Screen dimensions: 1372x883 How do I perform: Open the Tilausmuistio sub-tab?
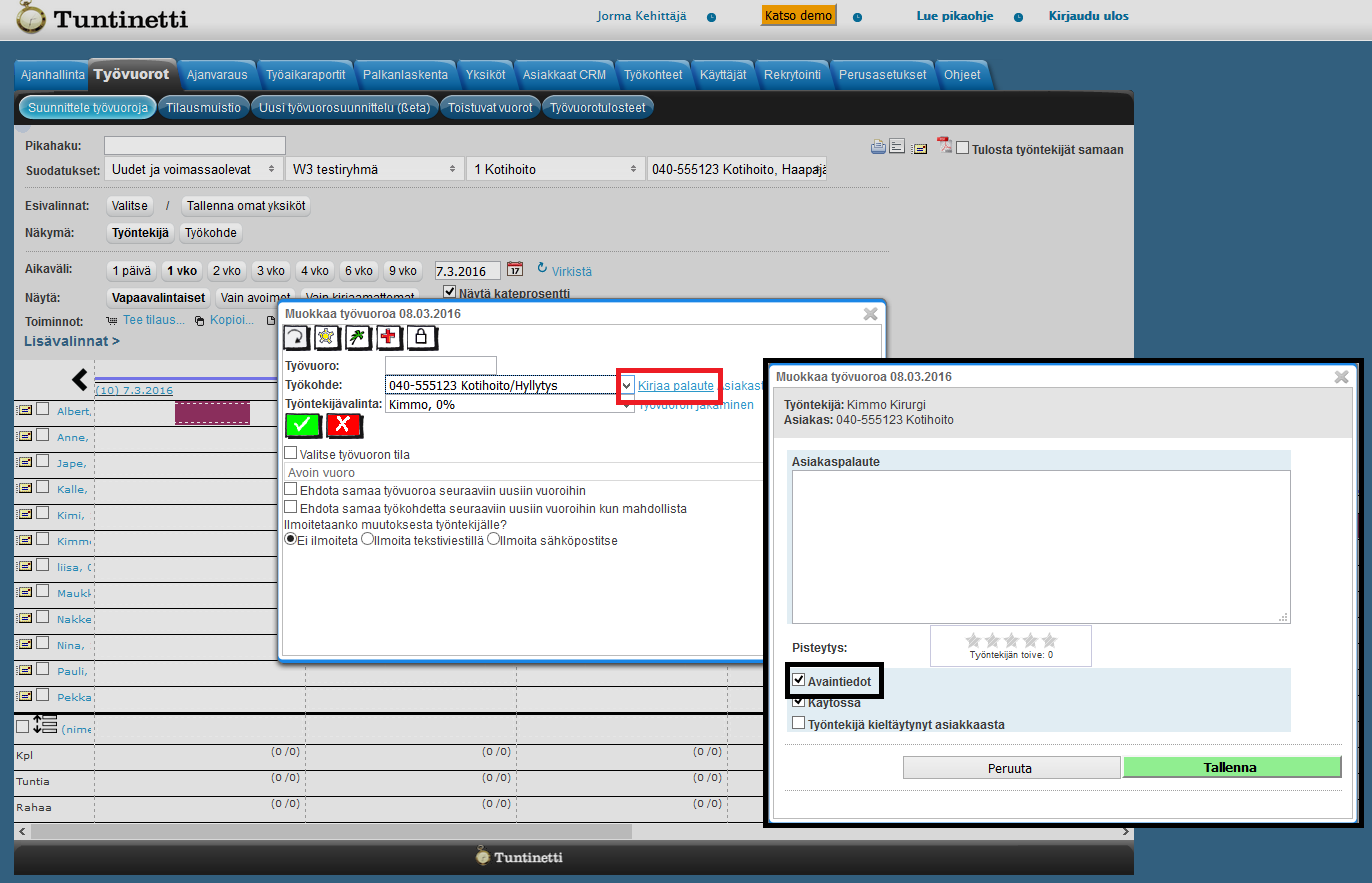tap(203, 108)
